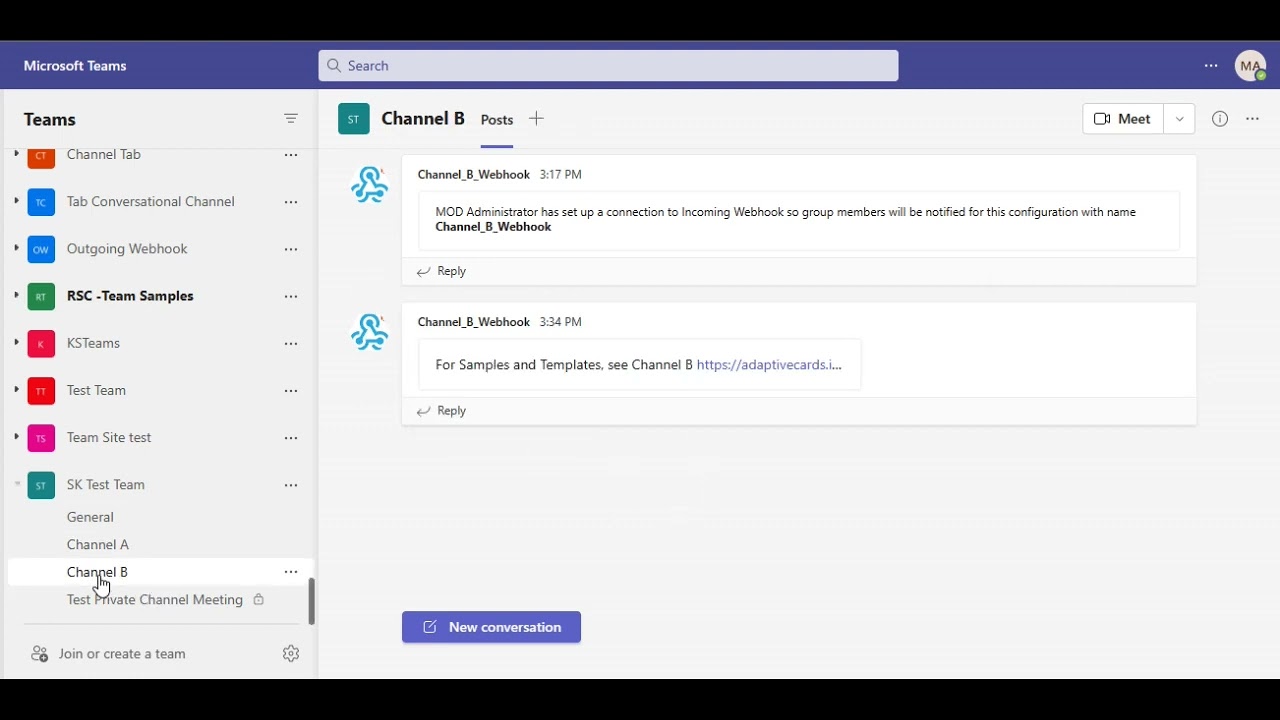Click the Teams panel heading
This screenshot has height=720, width=1280.
point(50,119)
